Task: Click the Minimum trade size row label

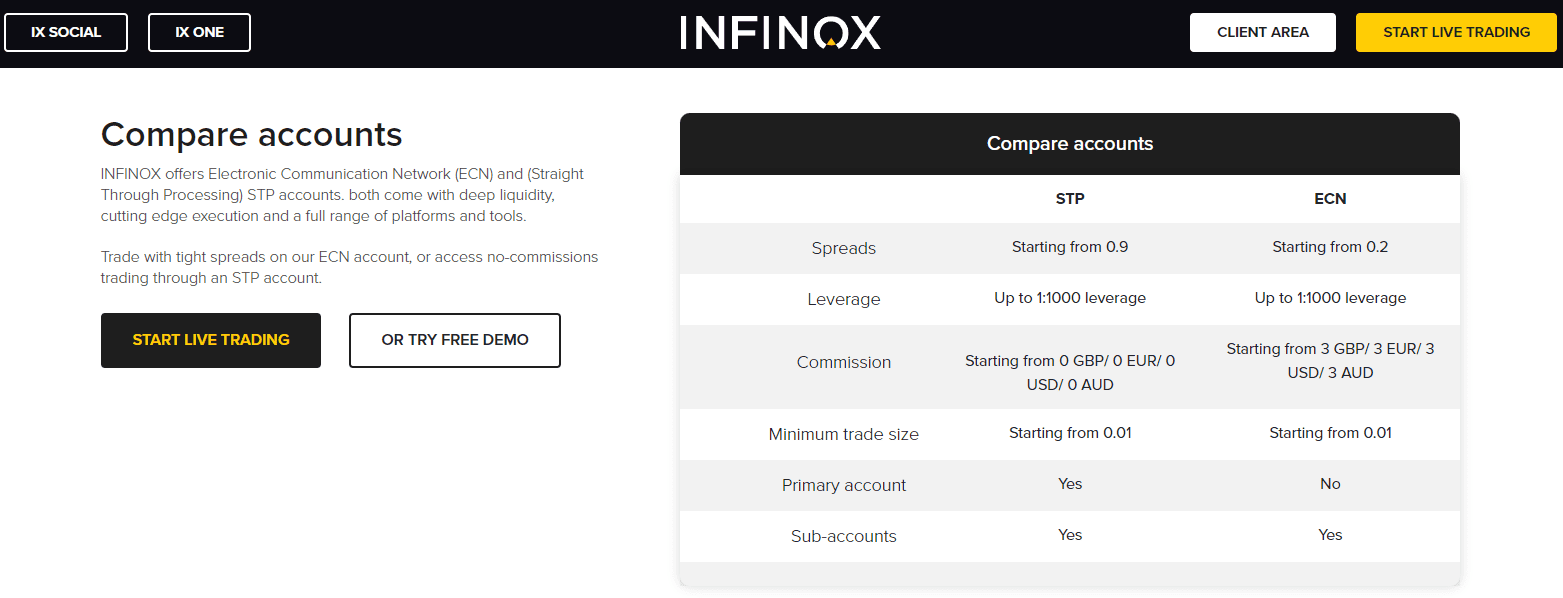Action: pos(844,434)
